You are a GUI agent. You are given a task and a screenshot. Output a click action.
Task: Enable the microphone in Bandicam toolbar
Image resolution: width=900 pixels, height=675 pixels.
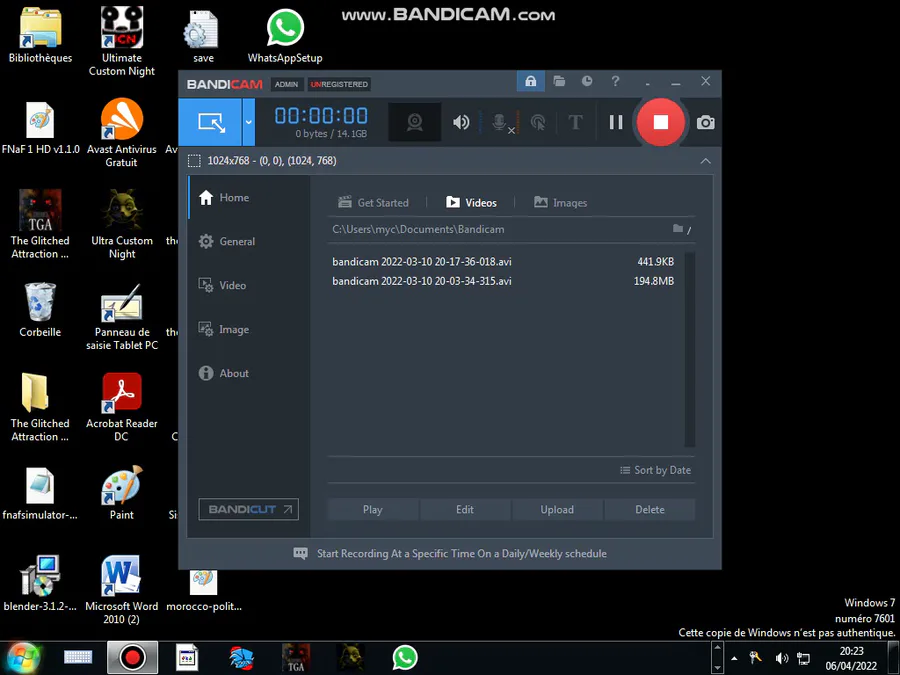pyautogui.click(x=502, y=122)
